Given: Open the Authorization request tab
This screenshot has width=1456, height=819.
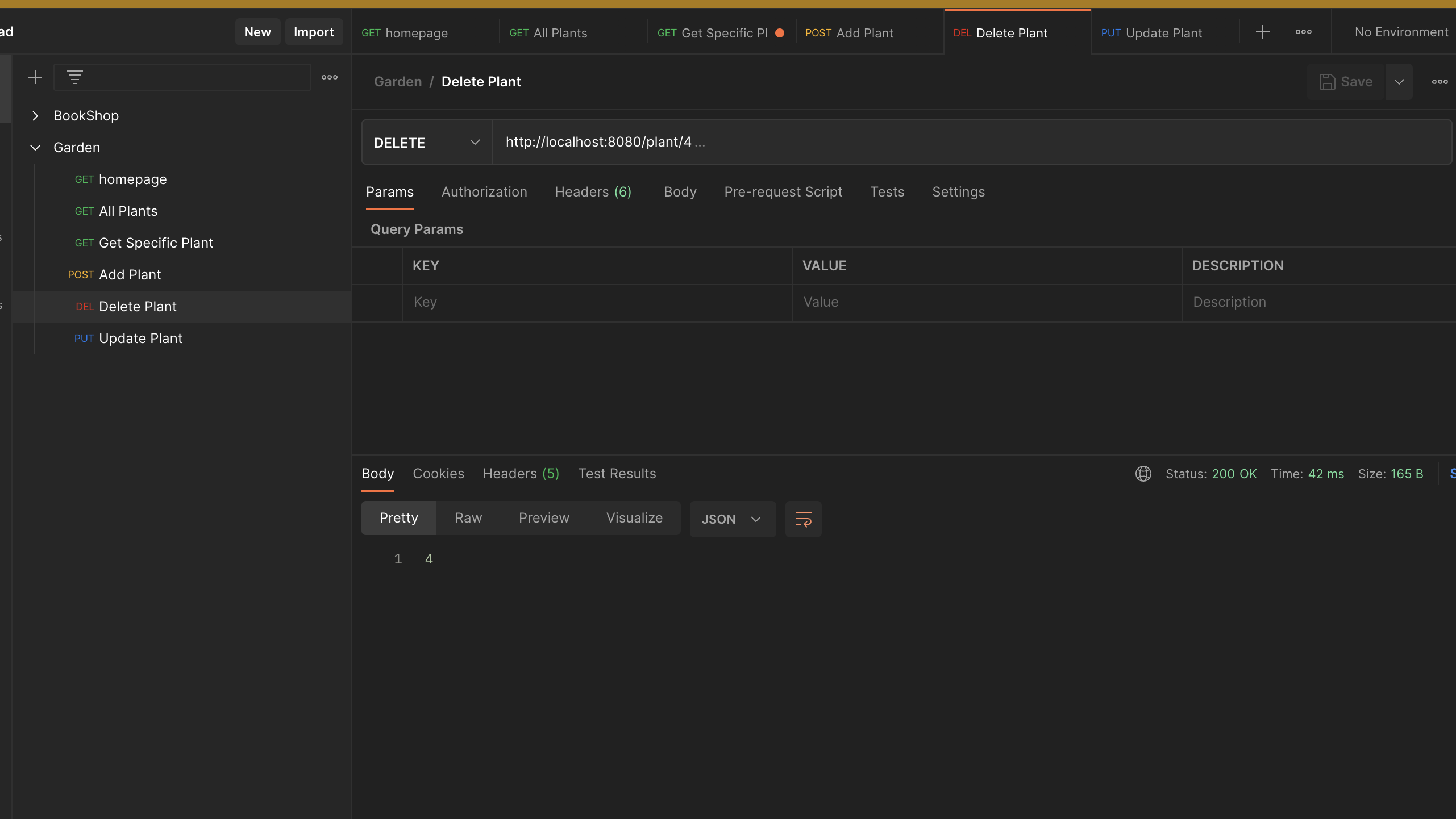Looking at the screenshot, I should coord(484,192).
